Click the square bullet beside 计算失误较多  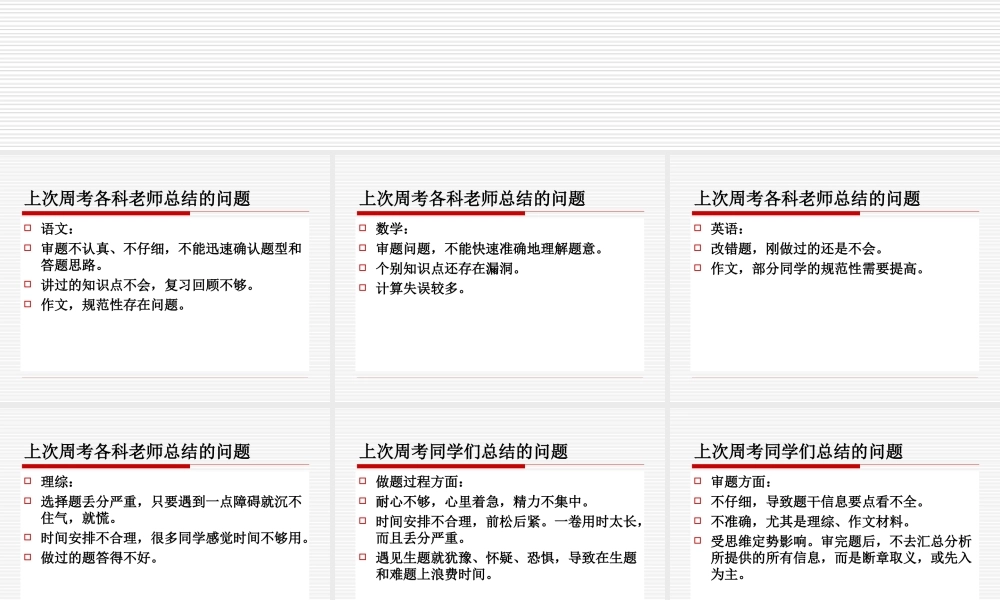coord(362,288)
